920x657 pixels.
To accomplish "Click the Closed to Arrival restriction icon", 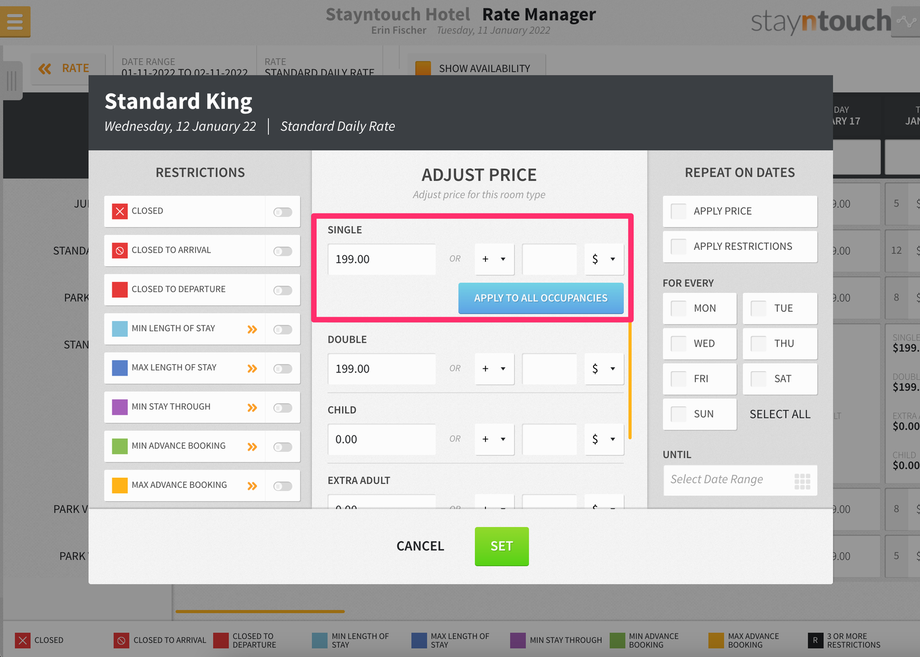I will tap(120, 250).
